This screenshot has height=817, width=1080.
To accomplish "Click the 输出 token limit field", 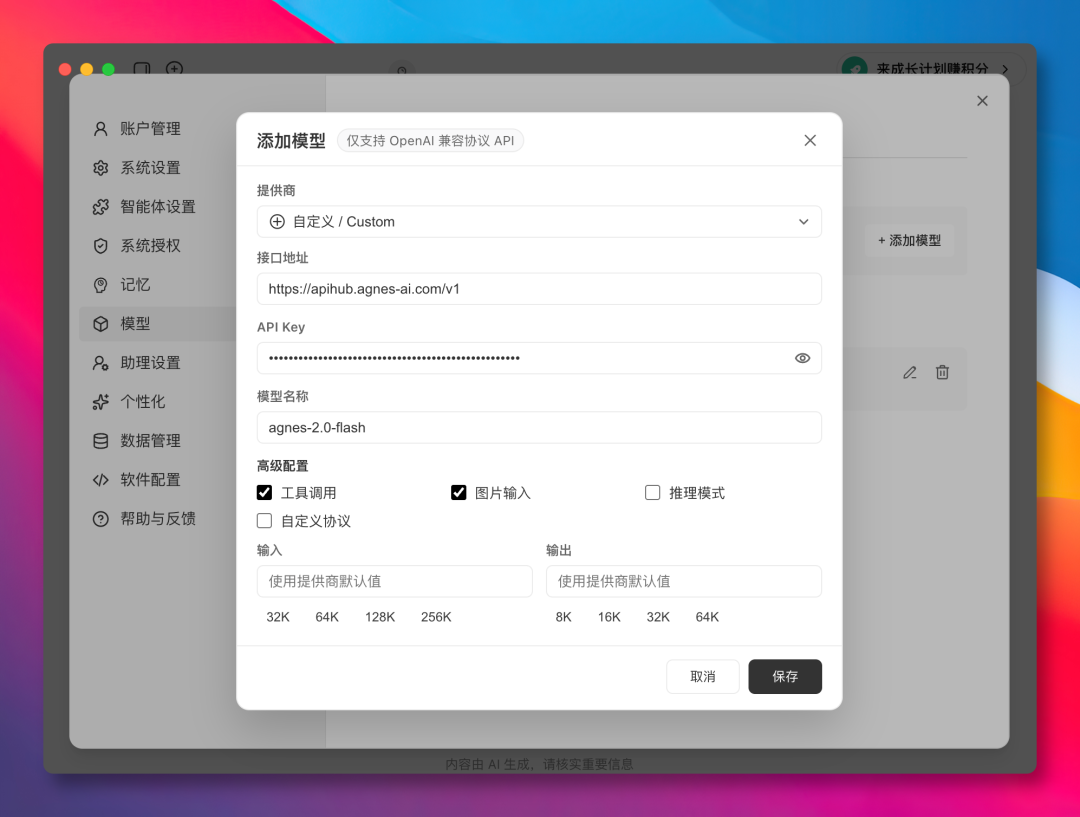I will [684, 581].
